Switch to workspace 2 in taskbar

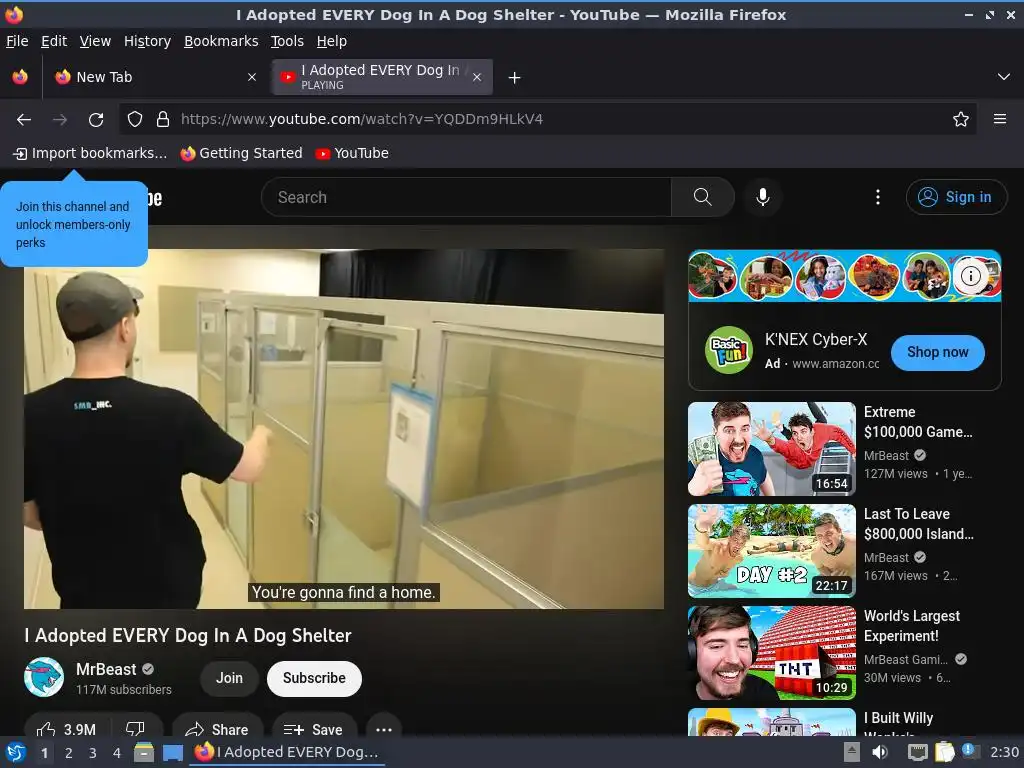pos(69,753)
